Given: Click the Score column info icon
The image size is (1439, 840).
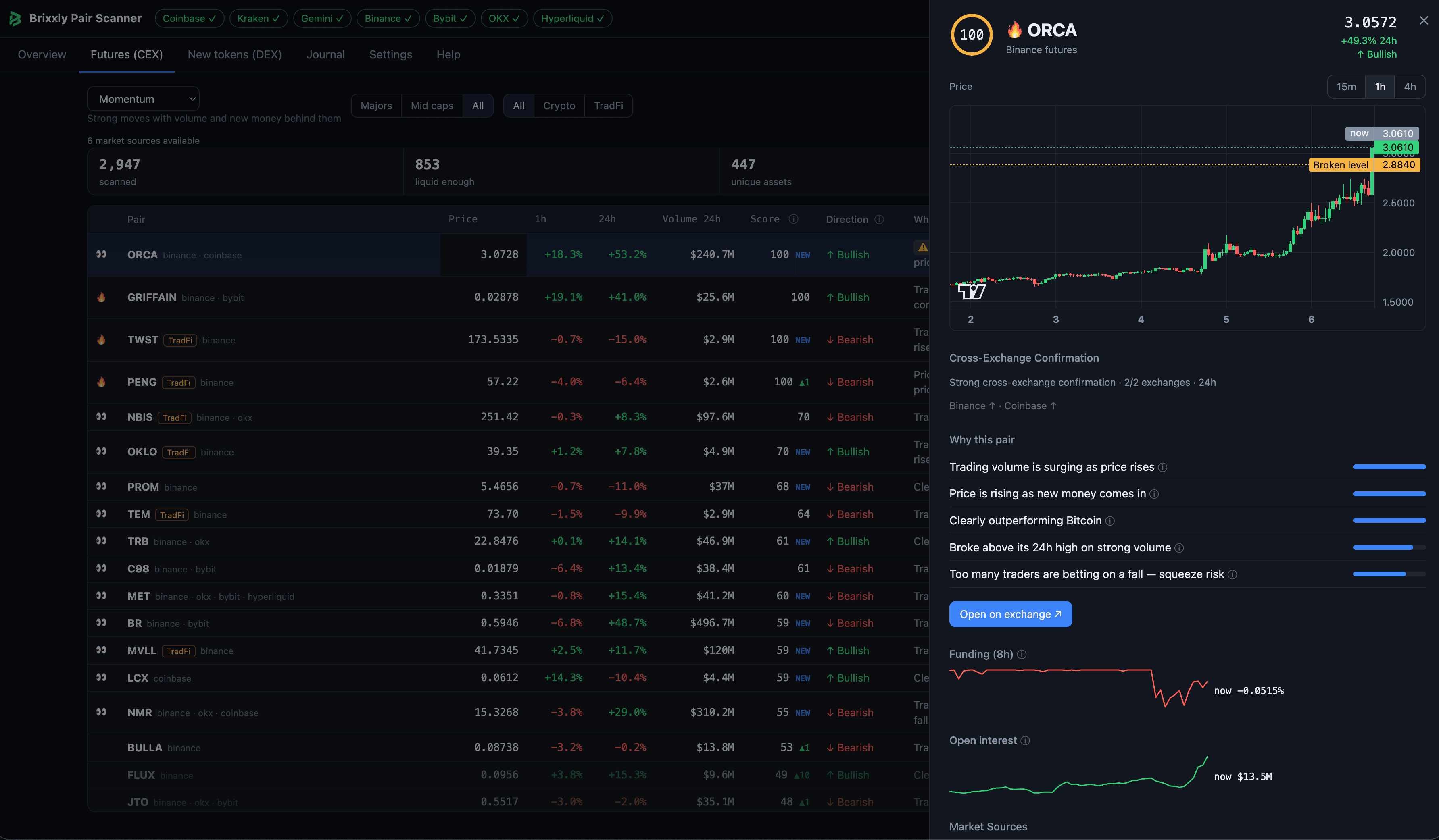Looking at the screenshot, I should (793, 219).
